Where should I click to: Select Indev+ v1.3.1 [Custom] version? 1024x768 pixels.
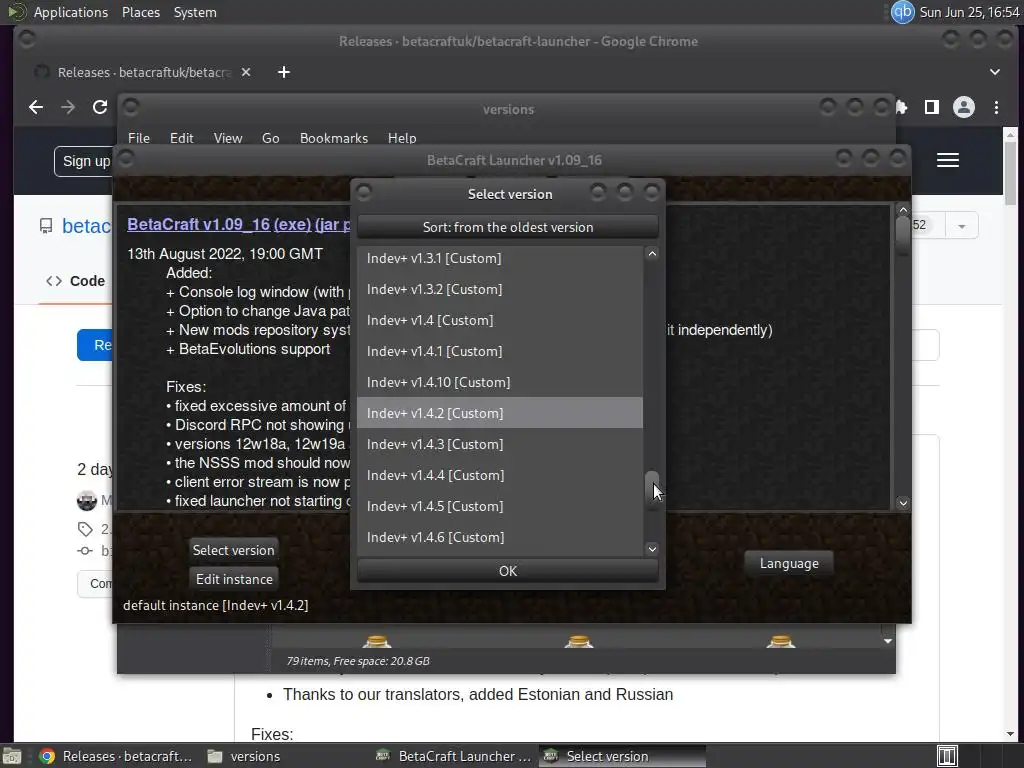500,259
